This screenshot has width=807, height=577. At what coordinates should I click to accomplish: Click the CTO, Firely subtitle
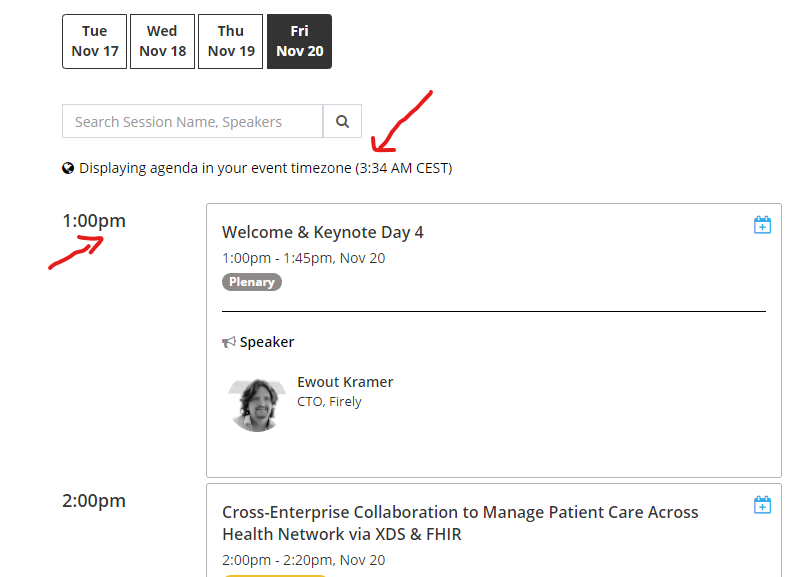point(329,401)
